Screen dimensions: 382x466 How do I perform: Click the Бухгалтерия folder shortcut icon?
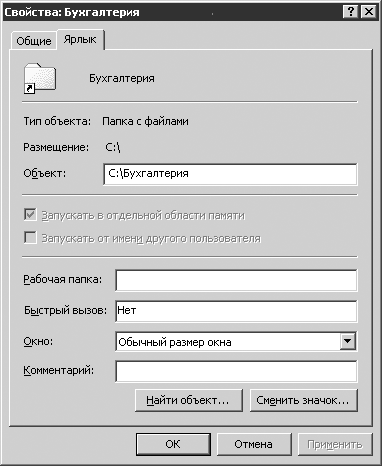click(40, 78)
